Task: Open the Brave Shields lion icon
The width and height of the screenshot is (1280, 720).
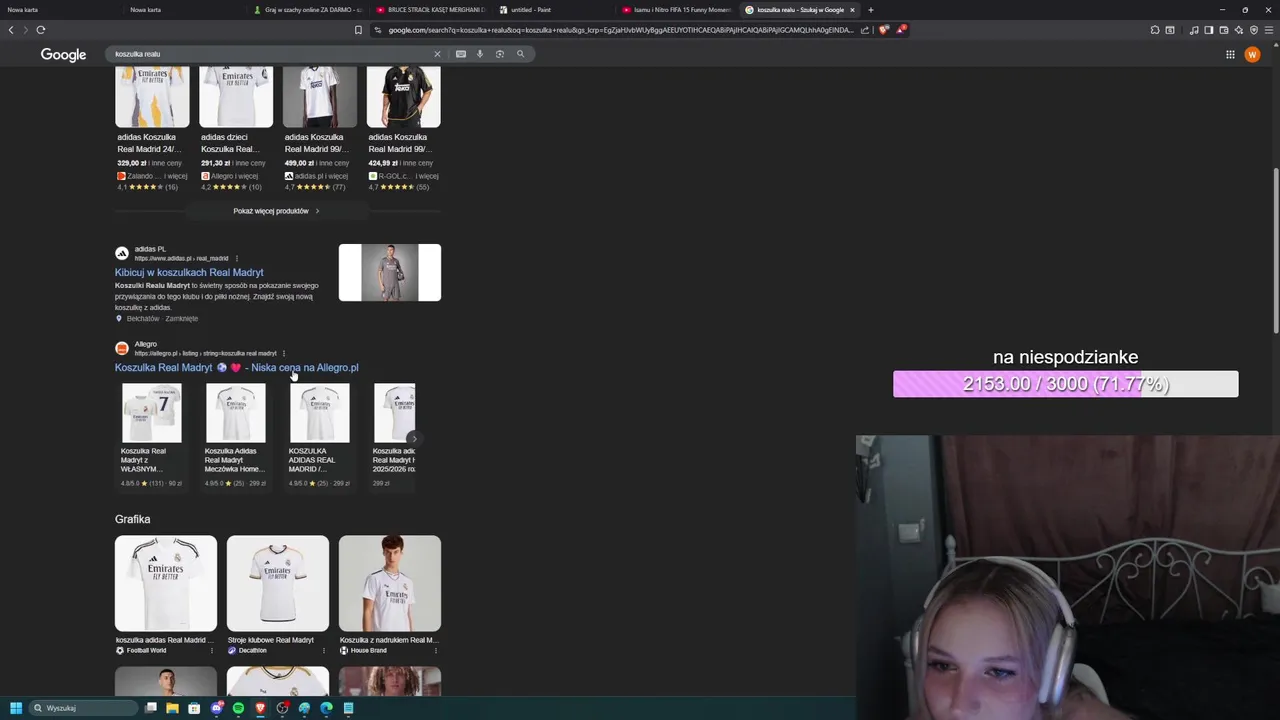Action: [x=884, y=30]
